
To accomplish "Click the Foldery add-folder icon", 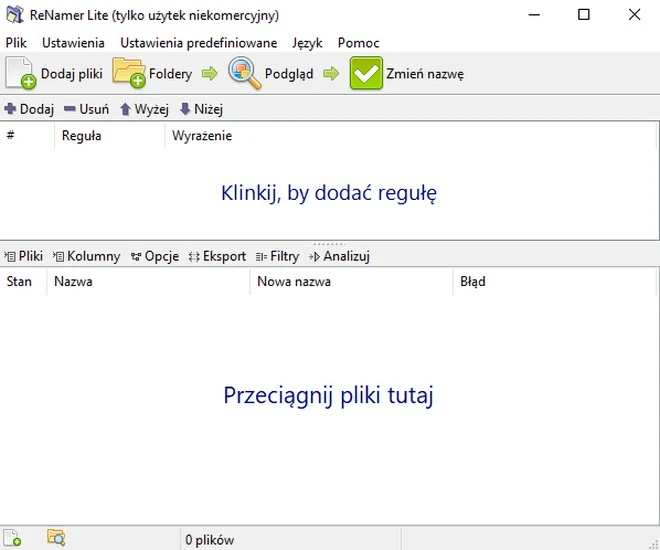I will point(129,73).
